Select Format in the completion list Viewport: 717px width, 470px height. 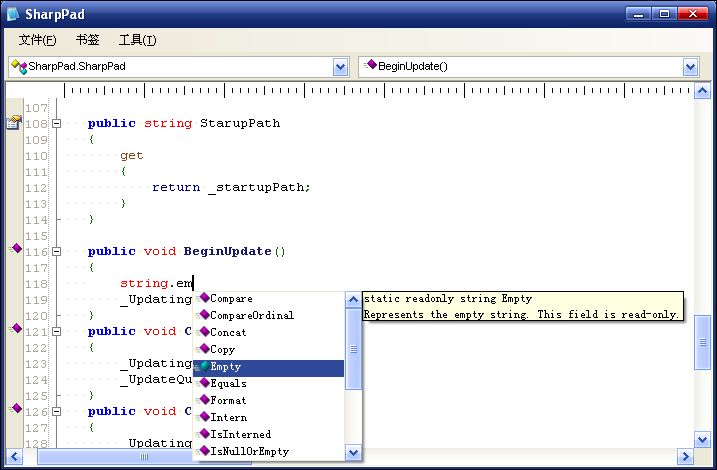pos(268,401)
